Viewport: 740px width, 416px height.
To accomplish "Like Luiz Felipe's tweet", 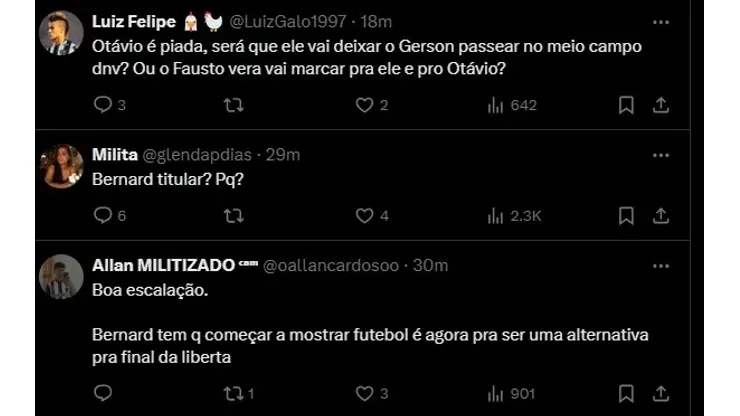I will coord(365,104).
